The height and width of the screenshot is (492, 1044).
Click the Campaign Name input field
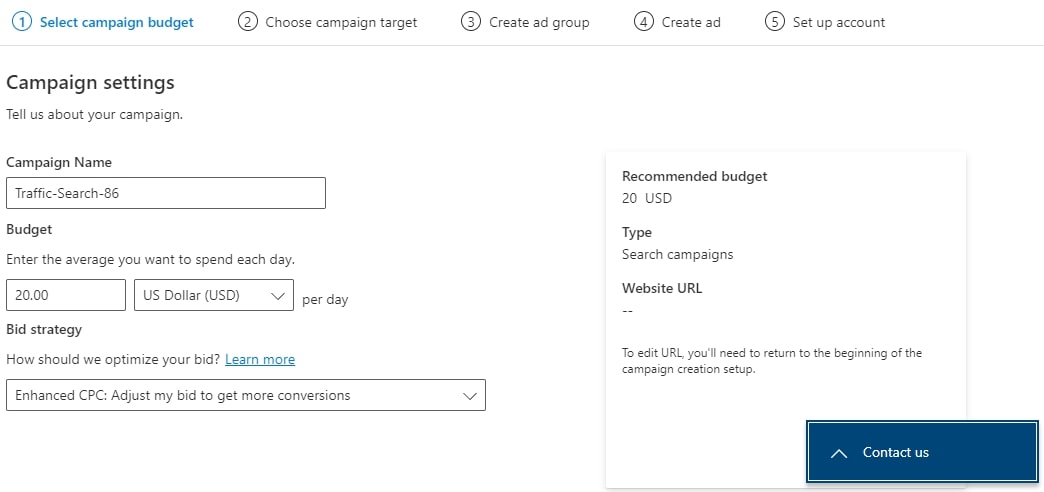tap(166, 193)
